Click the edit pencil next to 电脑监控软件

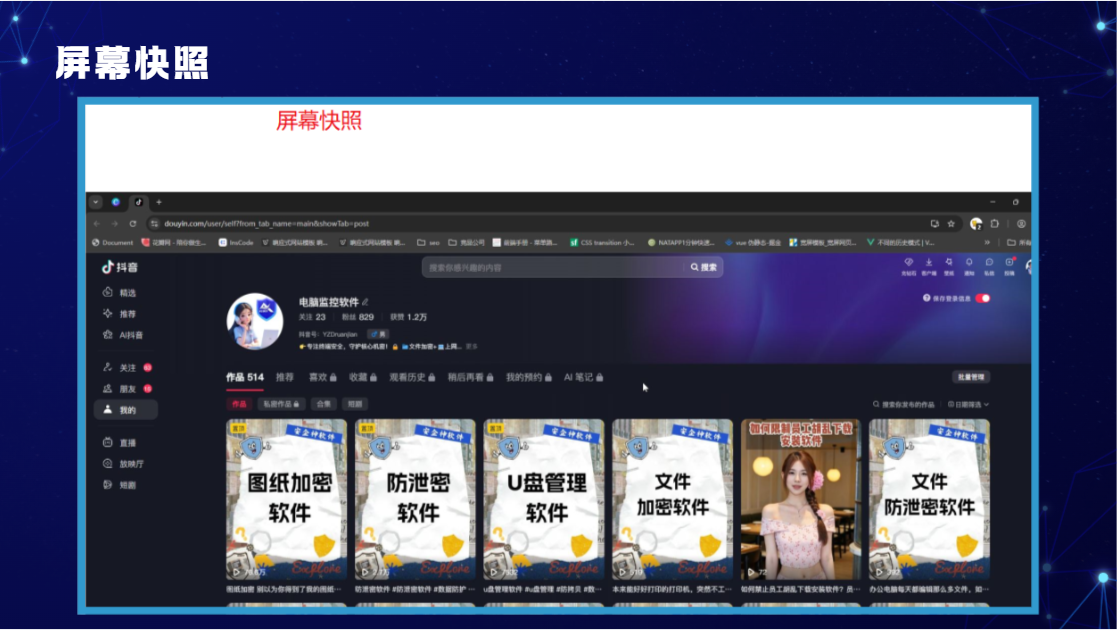click(x=365, y=302)
